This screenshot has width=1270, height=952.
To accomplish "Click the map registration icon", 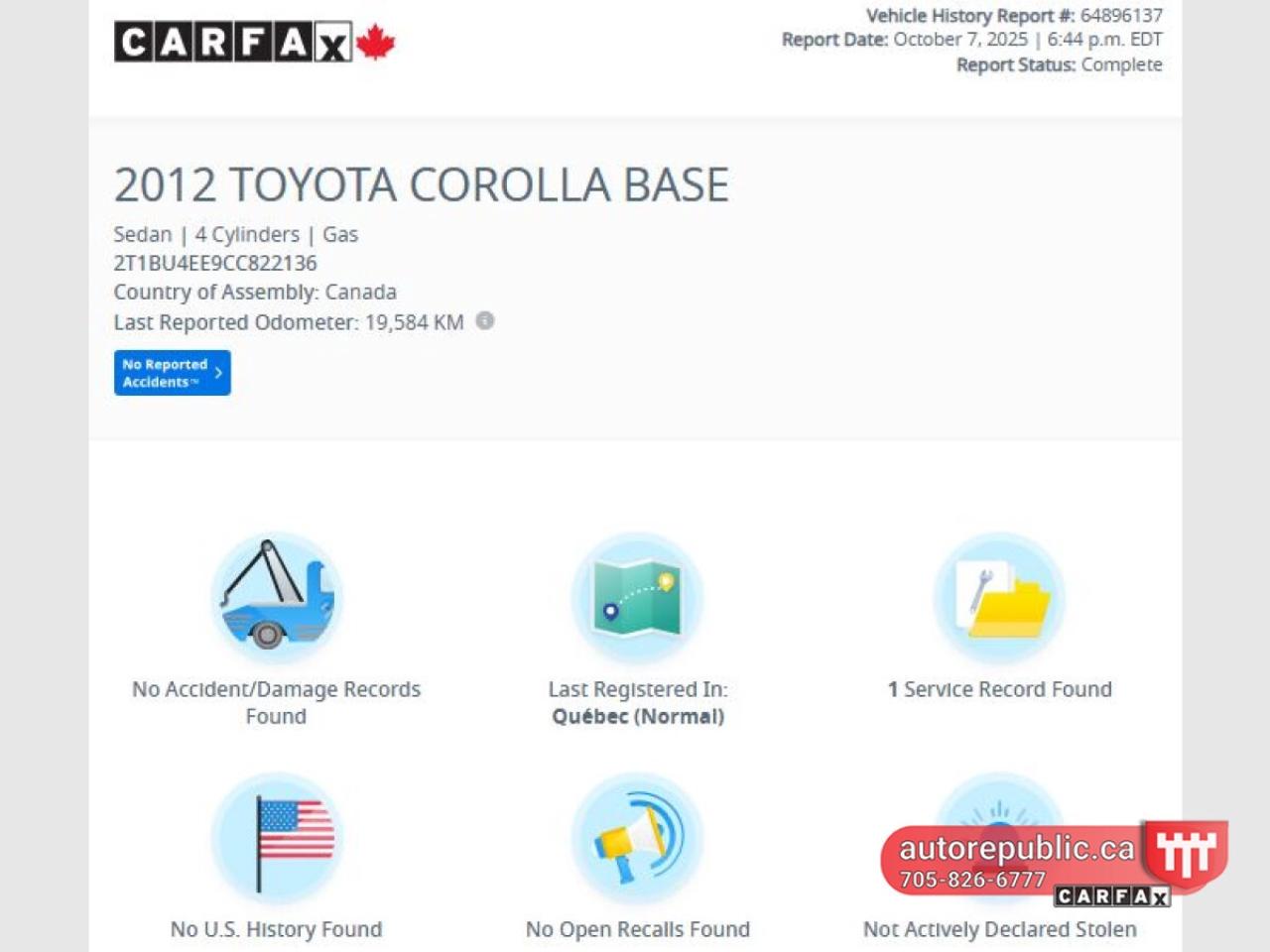I will [x=637, y=598].
